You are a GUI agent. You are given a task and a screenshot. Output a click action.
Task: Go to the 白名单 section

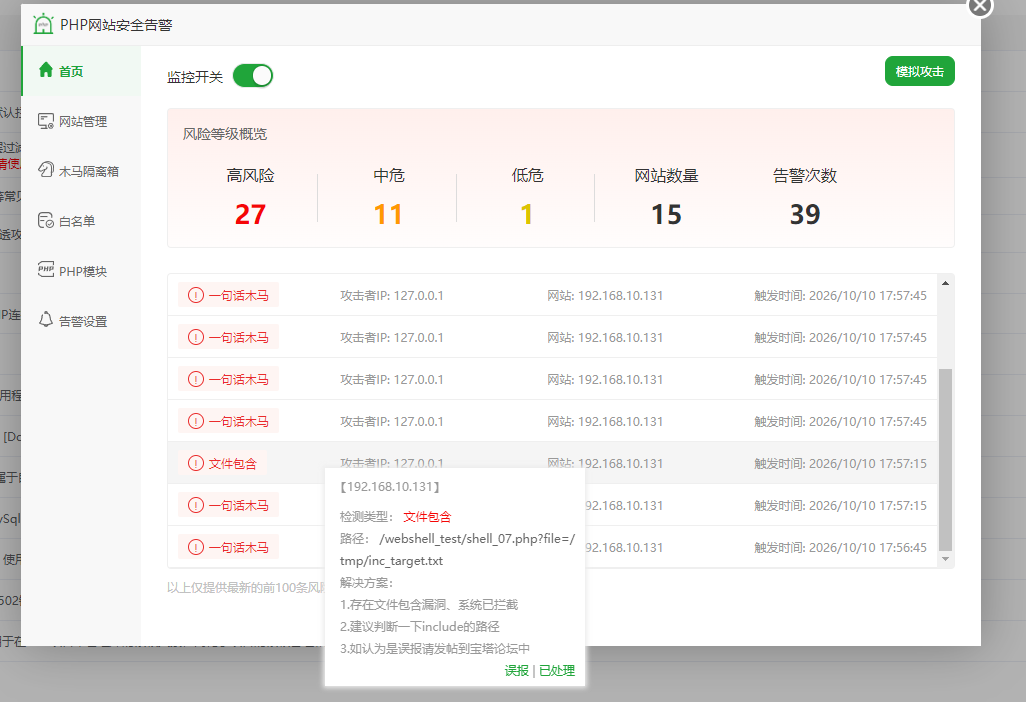(81, 221)
